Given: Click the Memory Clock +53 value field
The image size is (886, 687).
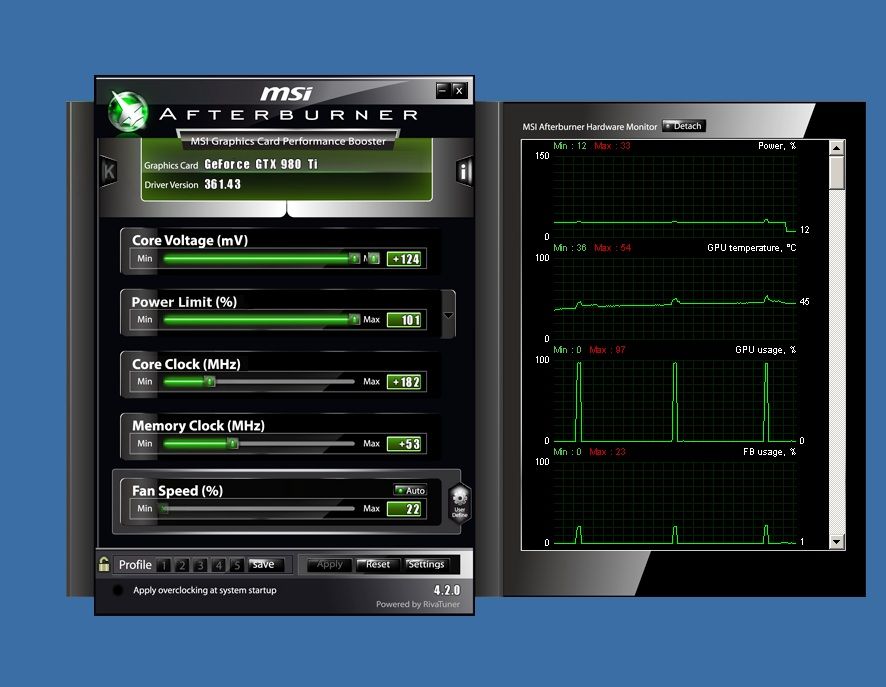Looking at the screenshot, I should pyautogui.click(x=406, y=444).
